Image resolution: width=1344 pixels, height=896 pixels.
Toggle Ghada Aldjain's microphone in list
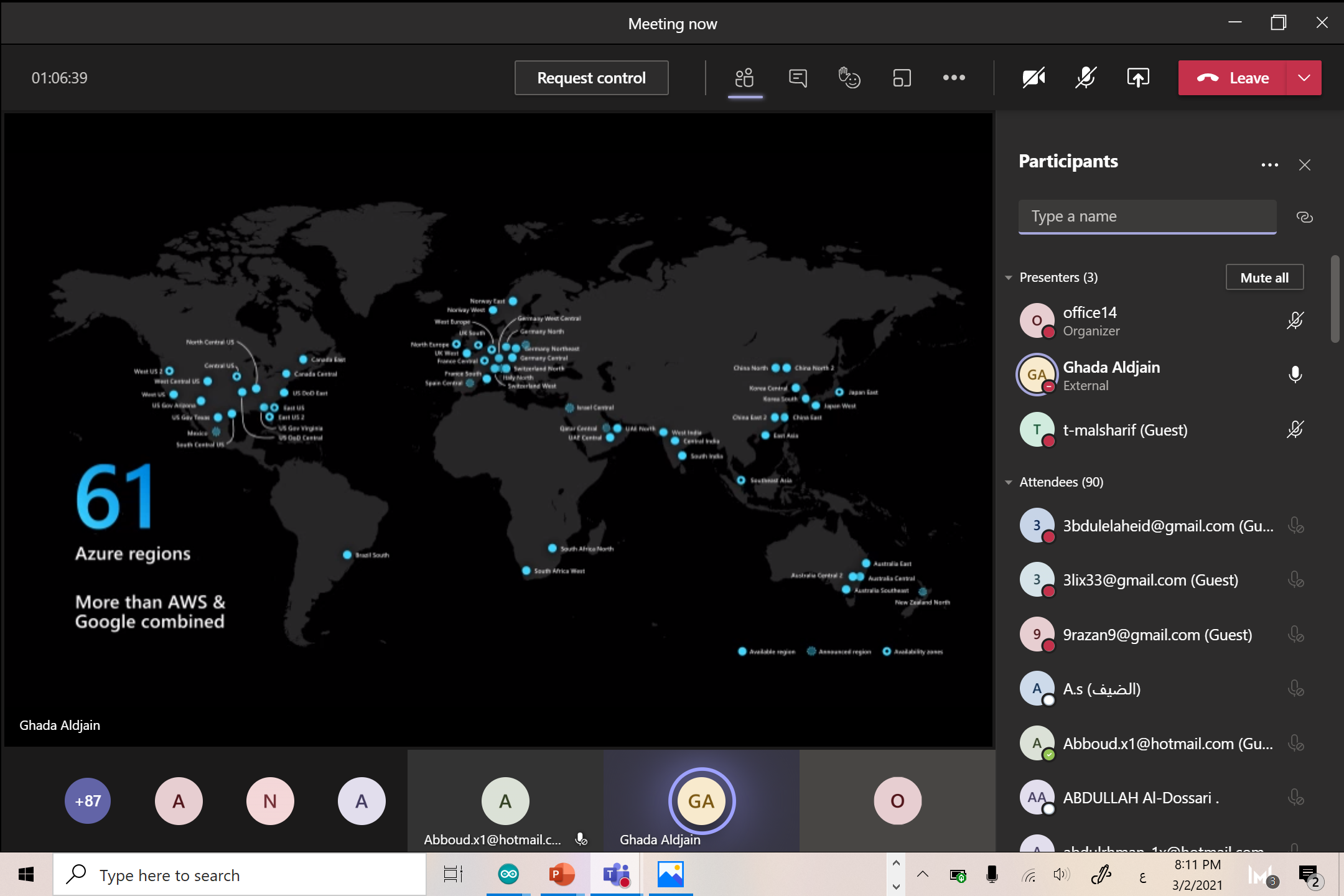[x=1295, y=375]
